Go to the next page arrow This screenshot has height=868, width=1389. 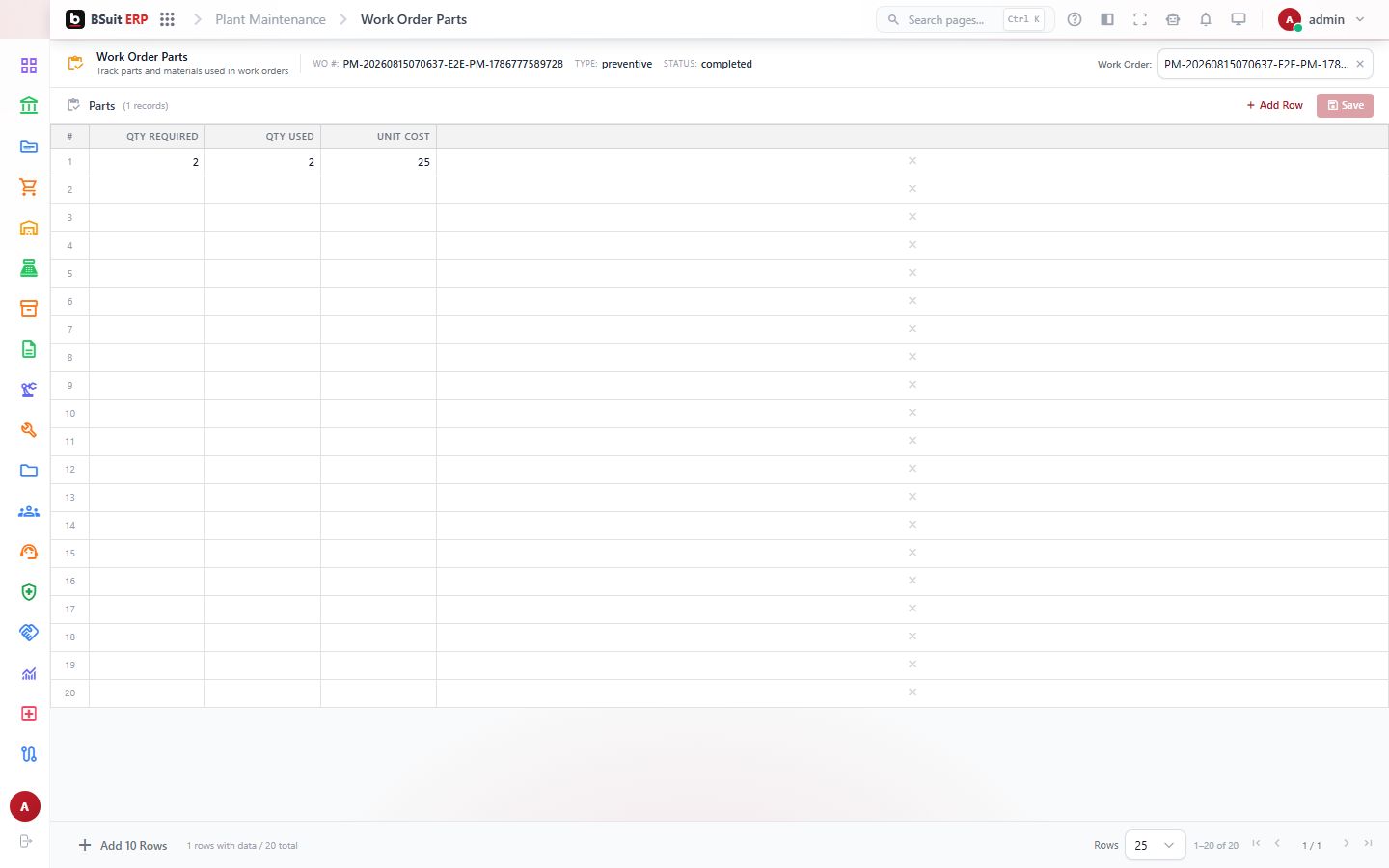1347,844
